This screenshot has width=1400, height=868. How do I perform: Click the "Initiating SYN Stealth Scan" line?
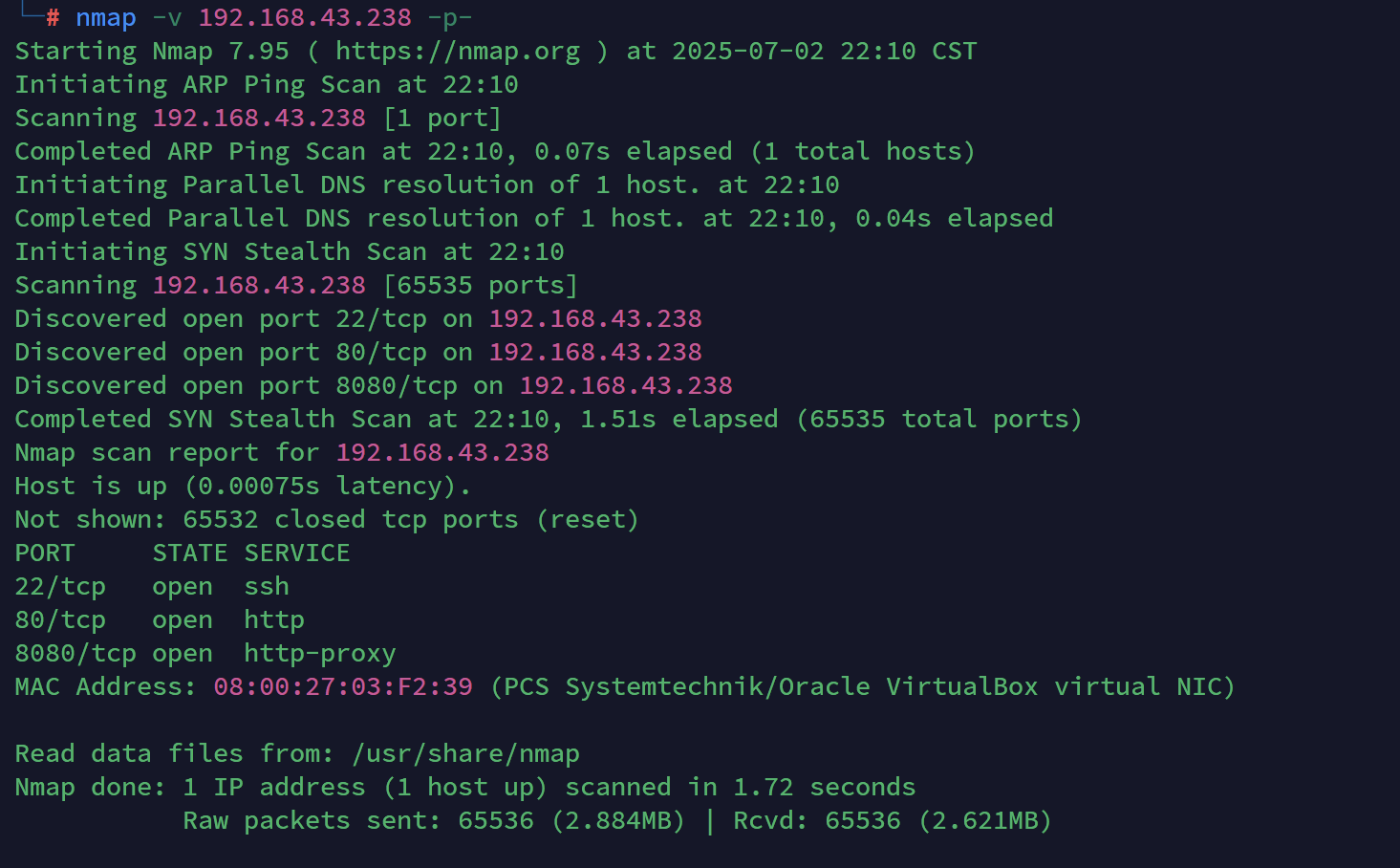[x=289, y=252]
